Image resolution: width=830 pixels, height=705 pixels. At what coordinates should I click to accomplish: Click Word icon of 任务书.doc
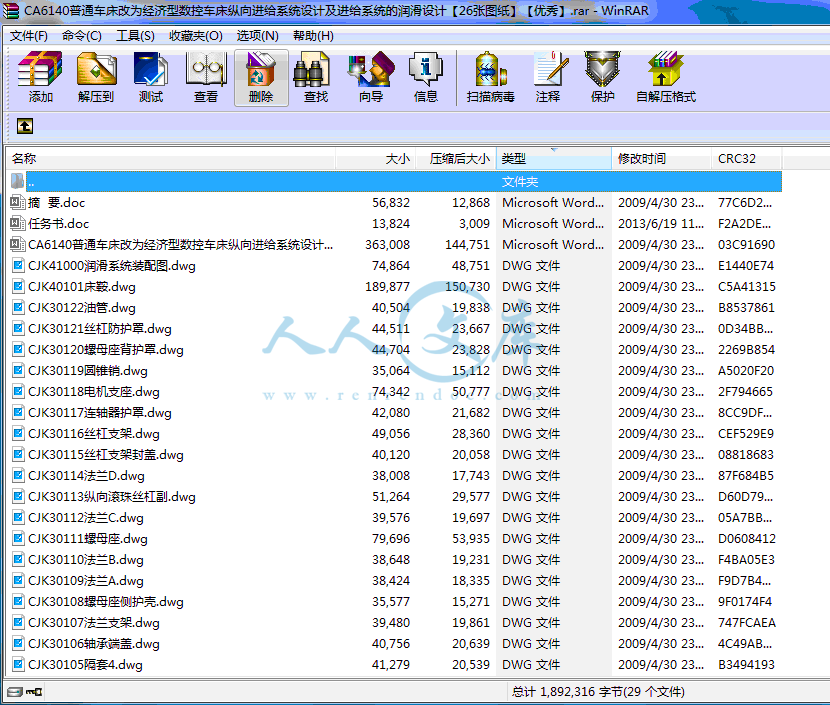(x=17, y=223)
